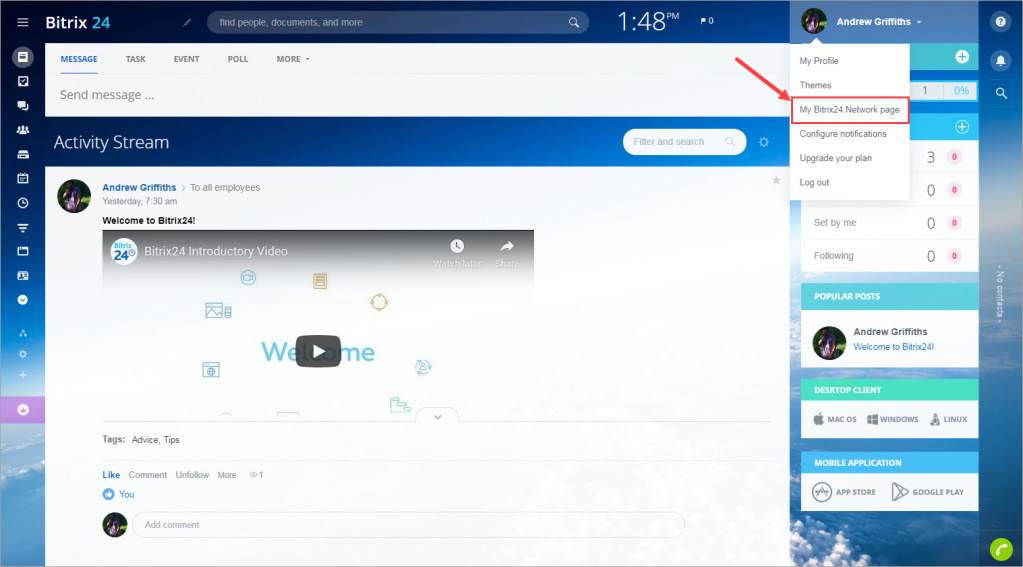Click the Send message input
Image resolution: width=1023 pixels, height=567 pixels.
418,95
